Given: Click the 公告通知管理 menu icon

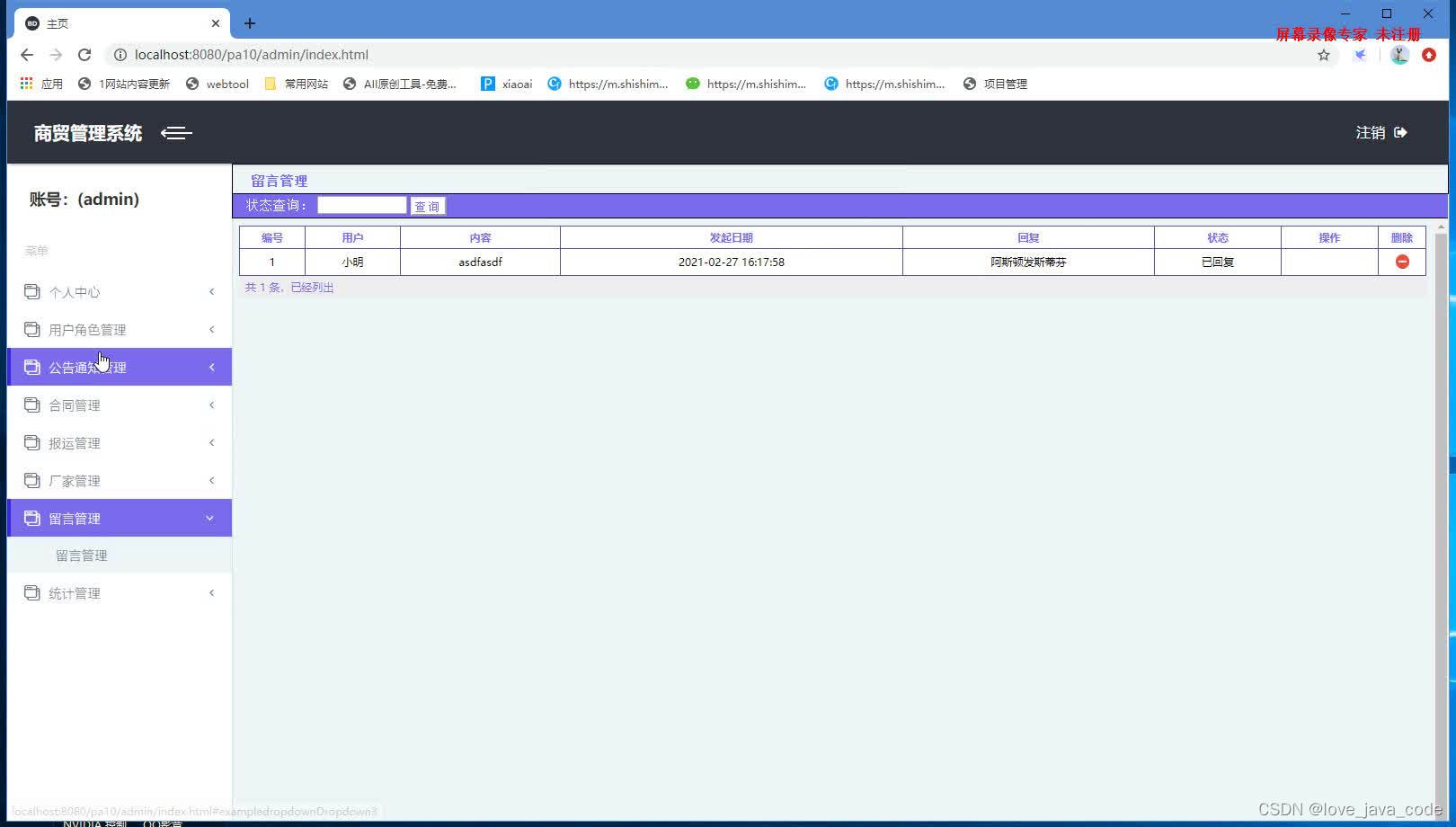Looking at the screenshot, I should click(x=32, y=367).
